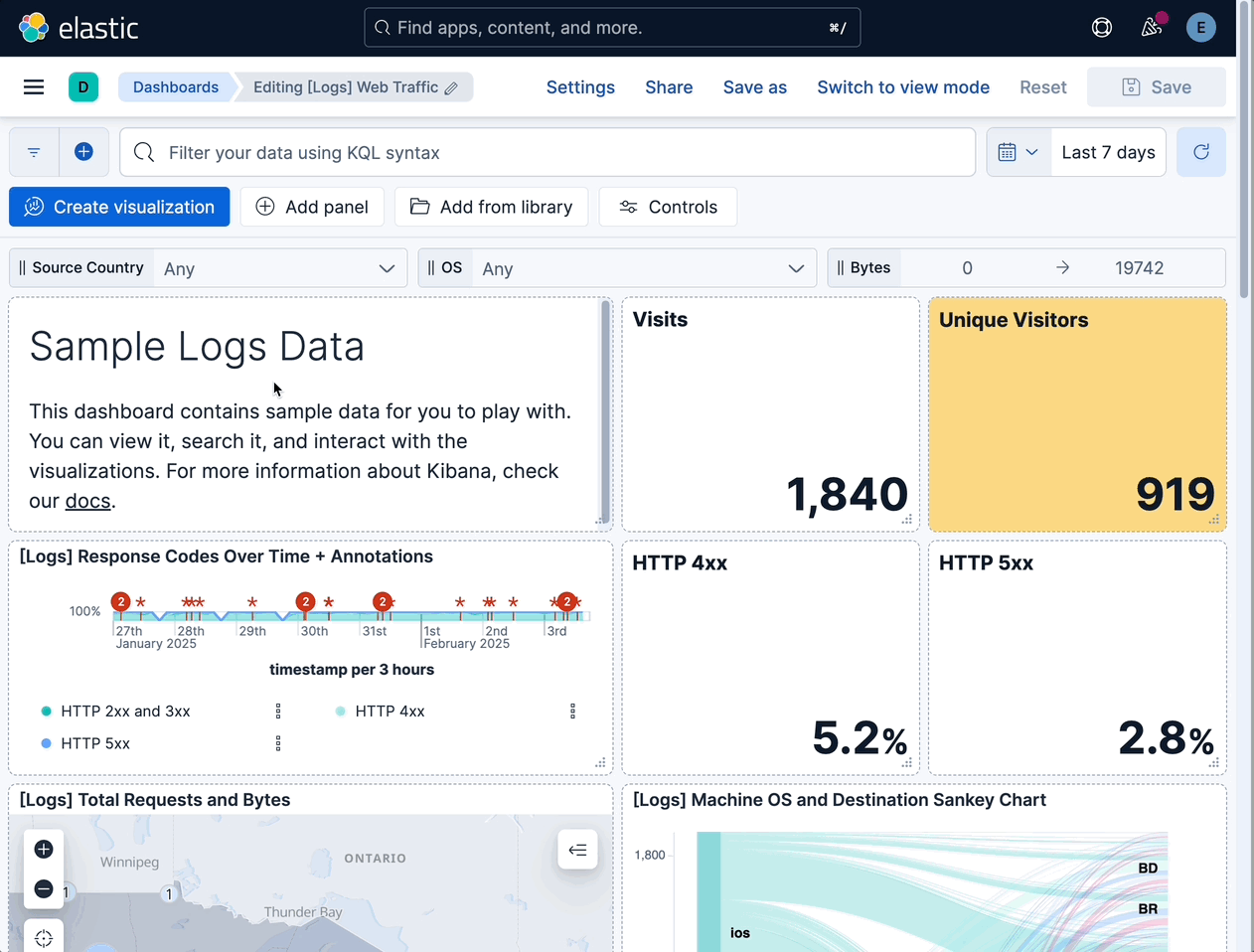Focus the KQL filter query input

pyautogui.click(x=548, y=152)
